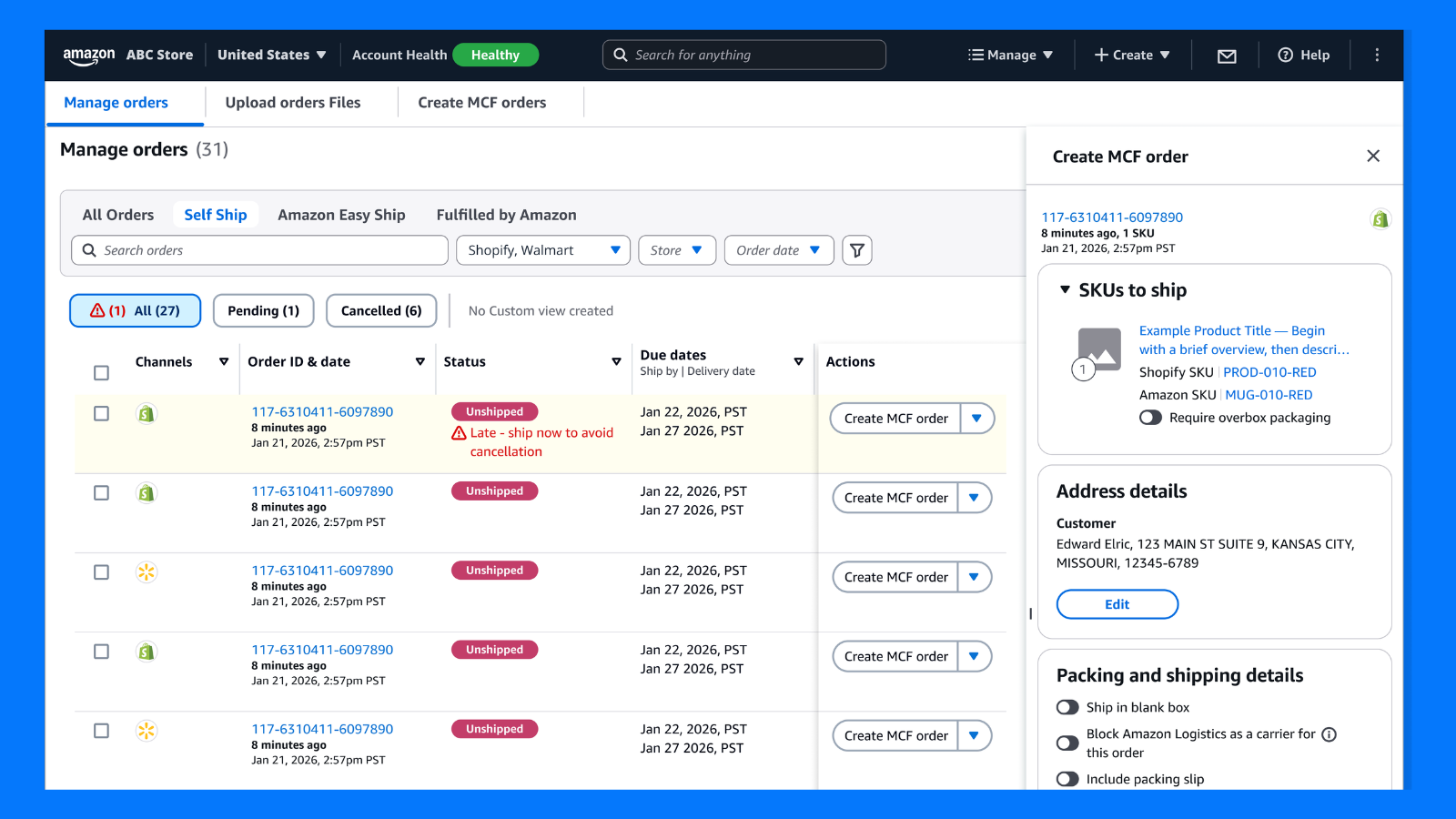Screen dimensions: 1456x819
Task: Switch to Manage orders tab
Action: (x=116, y=103)
